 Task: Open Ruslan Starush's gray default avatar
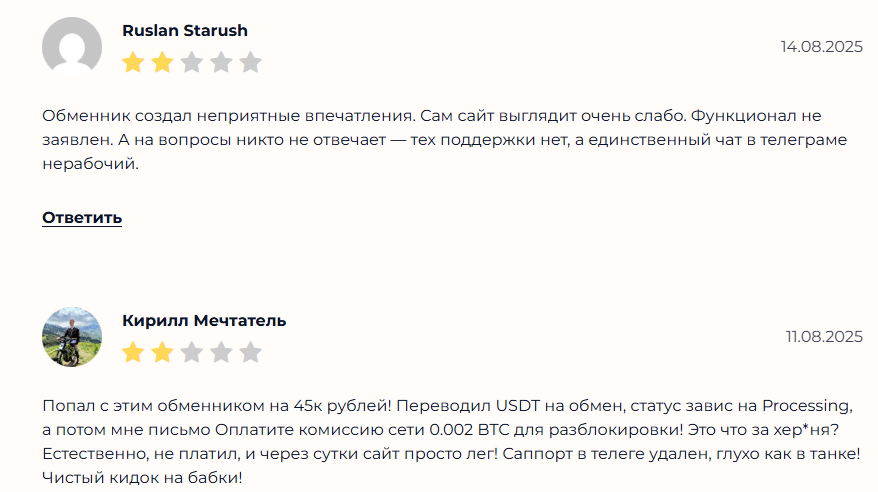coord(72,47)
